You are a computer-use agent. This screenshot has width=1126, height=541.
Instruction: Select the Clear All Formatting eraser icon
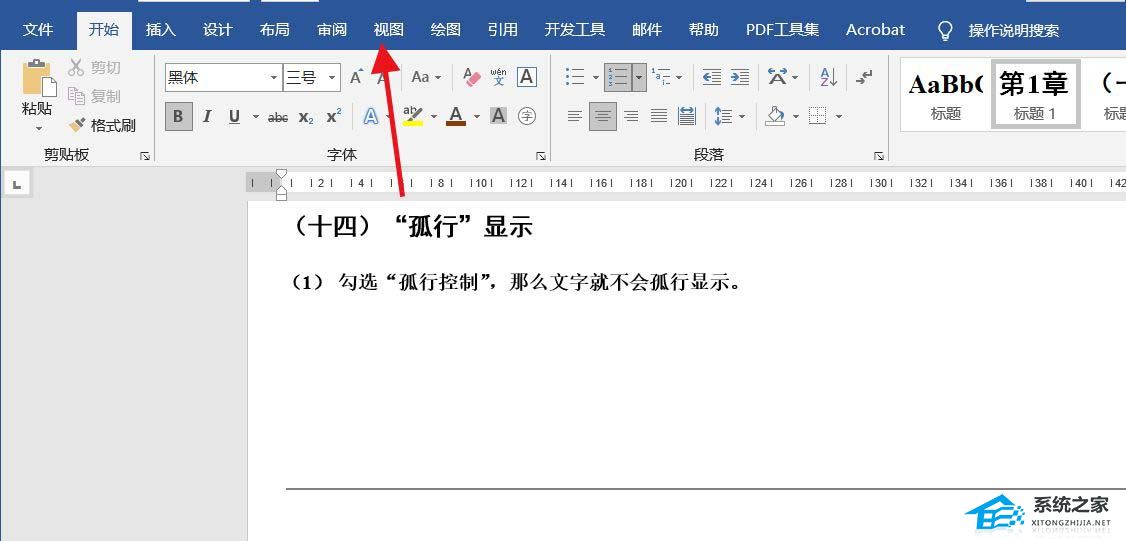point(472,77)
